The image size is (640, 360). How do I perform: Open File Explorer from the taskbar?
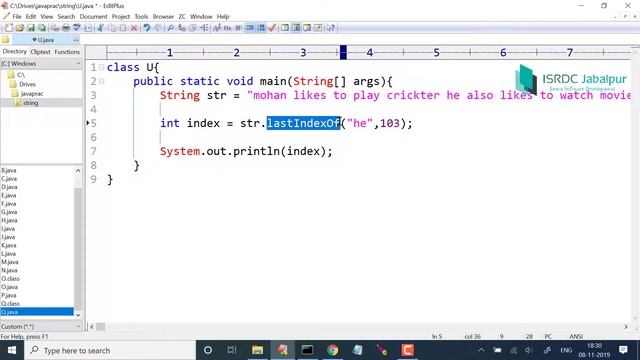coord(257,350)
